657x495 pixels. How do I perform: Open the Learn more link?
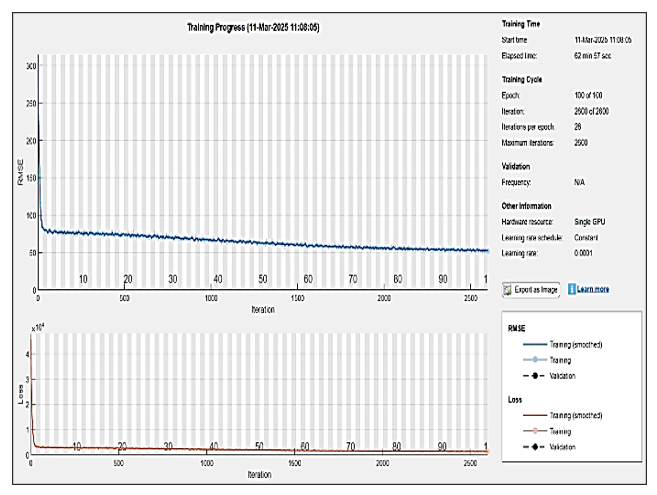pos(593,289)
